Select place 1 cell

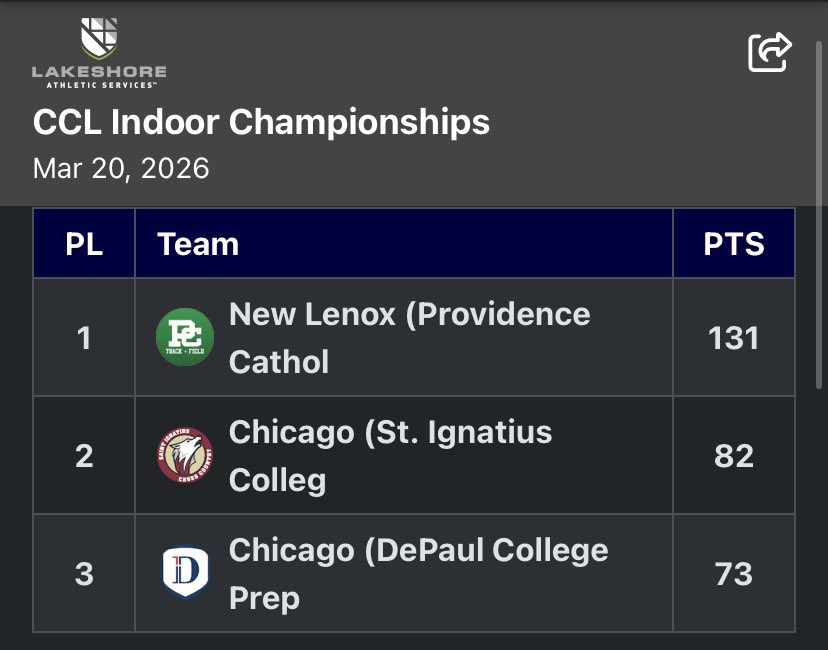pos(84,337)
